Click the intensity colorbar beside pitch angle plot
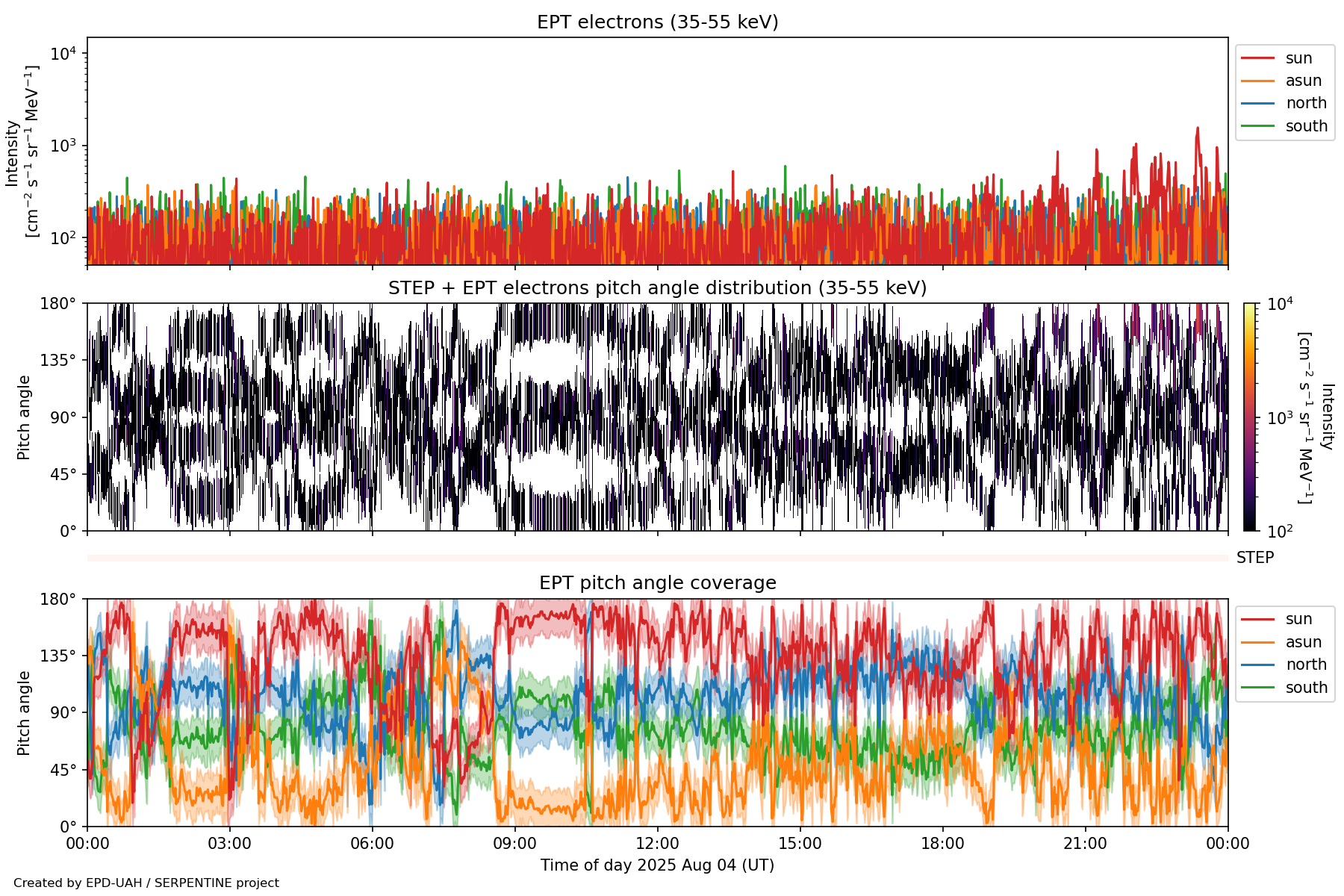Image resolution: width=1344 pixels, height=896 pixels. pyautogui.click(x=1249, y=417)
